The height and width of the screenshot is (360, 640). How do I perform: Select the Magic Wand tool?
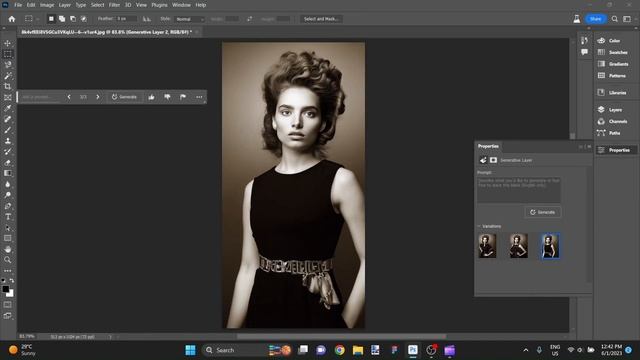coord(8,76)
